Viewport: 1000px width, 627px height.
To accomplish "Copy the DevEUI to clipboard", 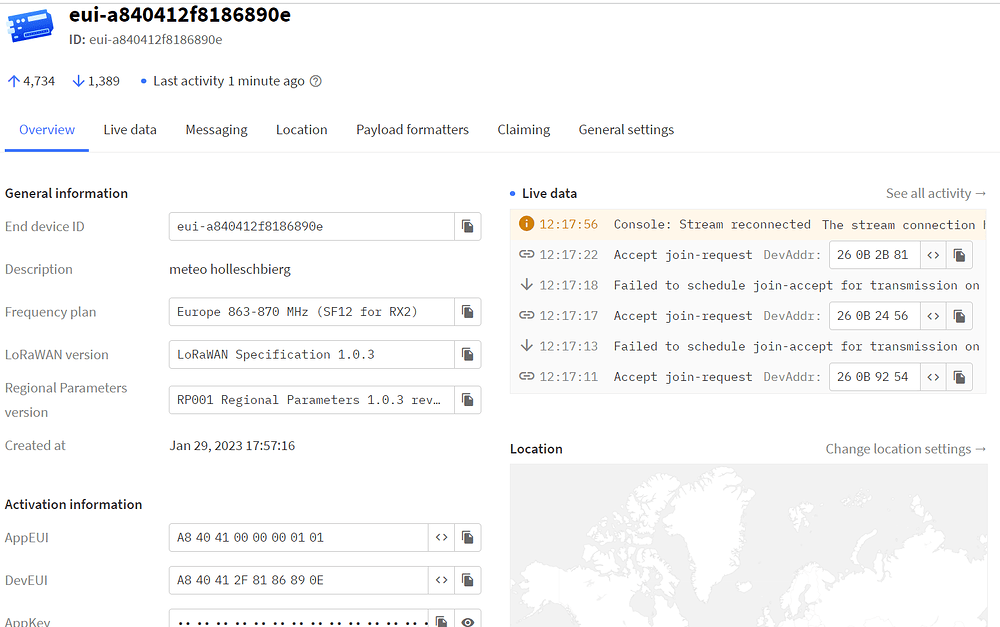I will point(467,581).
